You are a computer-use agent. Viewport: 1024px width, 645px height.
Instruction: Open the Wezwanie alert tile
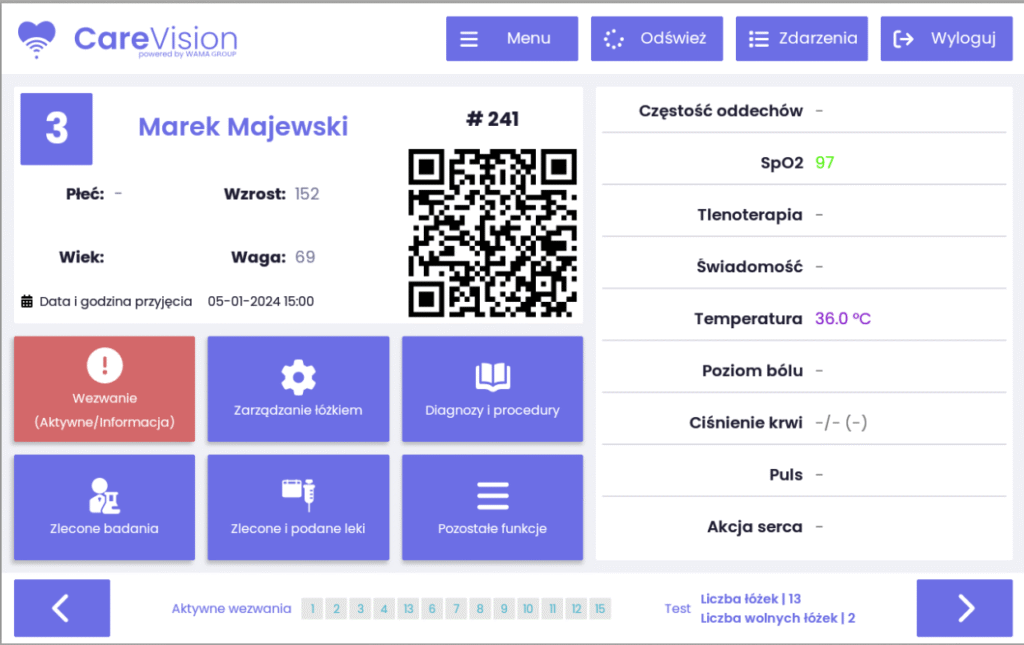click(x=104, y=389)
